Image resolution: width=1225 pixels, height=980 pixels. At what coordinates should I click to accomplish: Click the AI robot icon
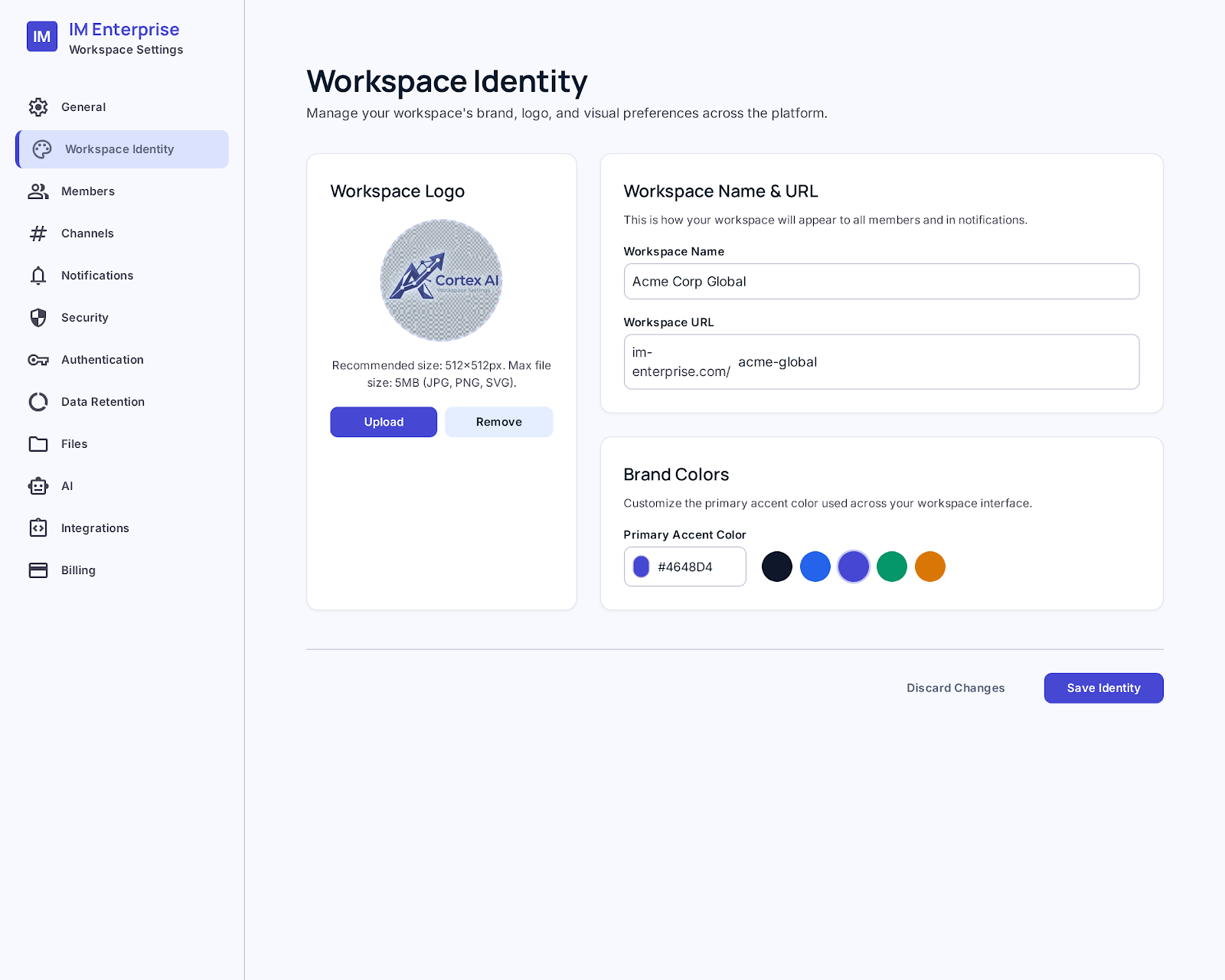pos(38,486)
